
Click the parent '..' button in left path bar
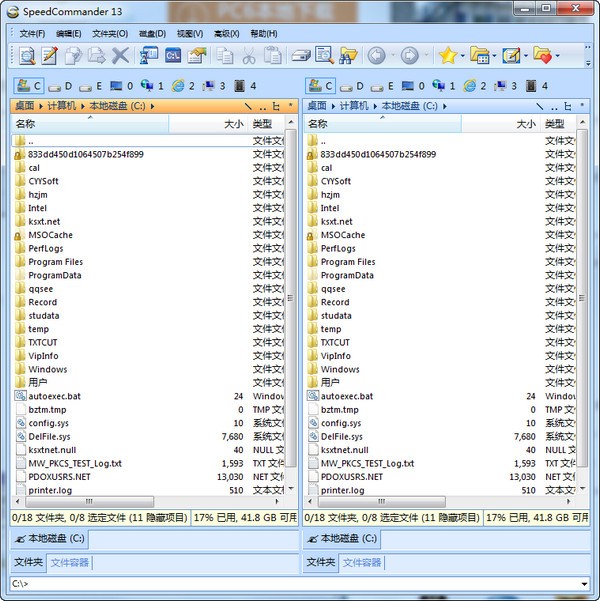[262, 107]
